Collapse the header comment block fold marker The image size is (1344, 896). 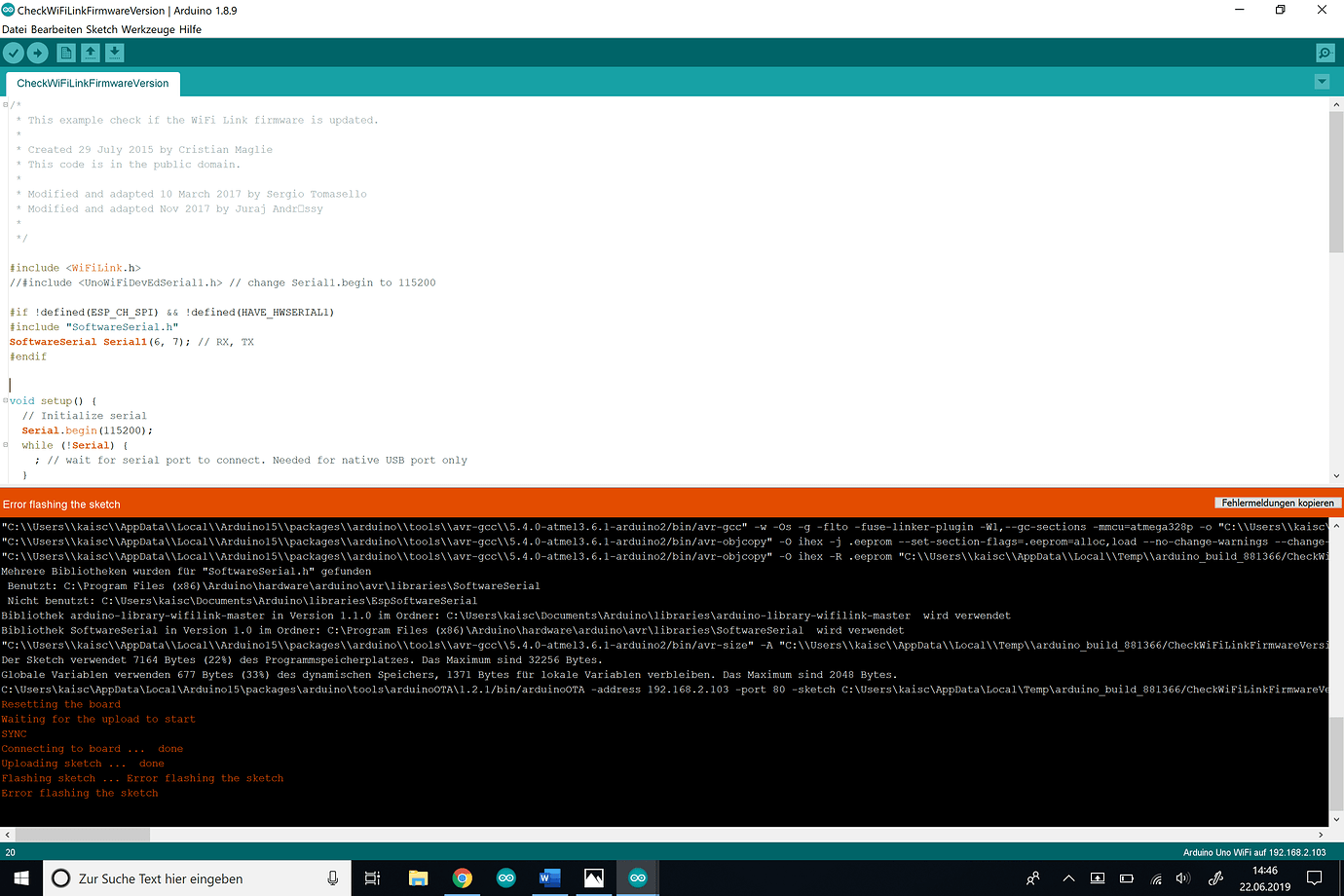coord(5,102)
